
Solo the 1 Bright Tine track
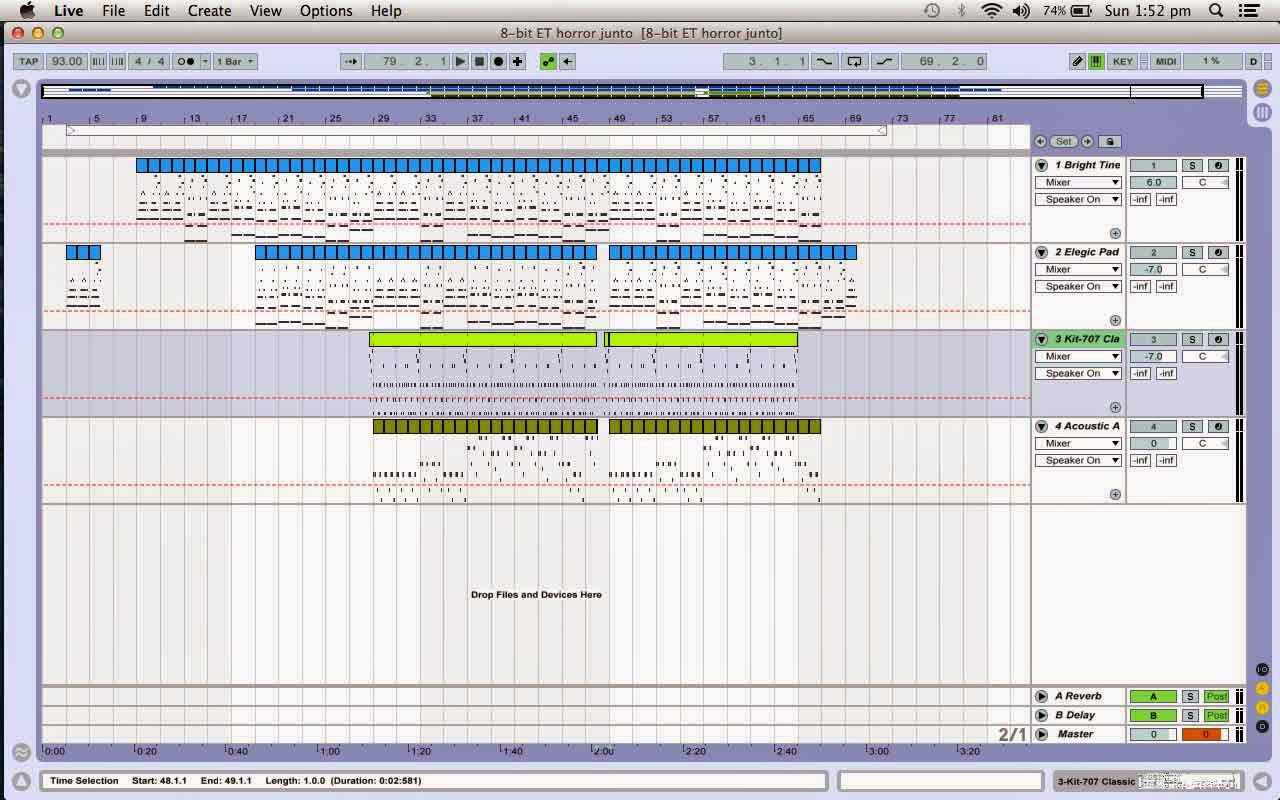coord(1190,165)
